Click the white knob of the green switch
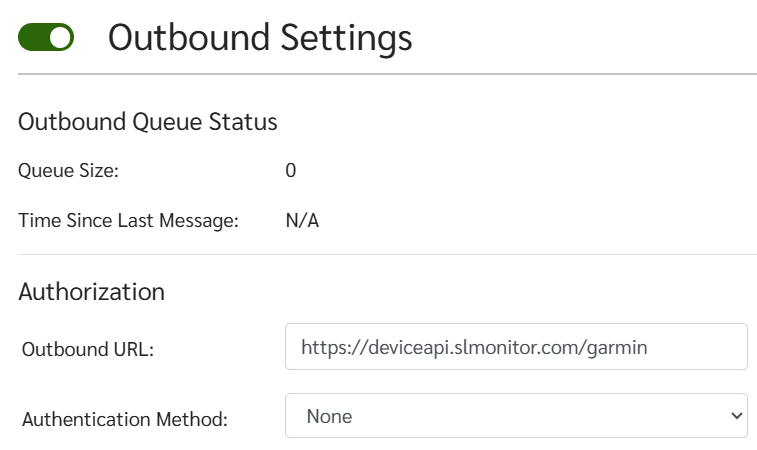Viewport: 757px width, 450px height. (x=60, y=38)
